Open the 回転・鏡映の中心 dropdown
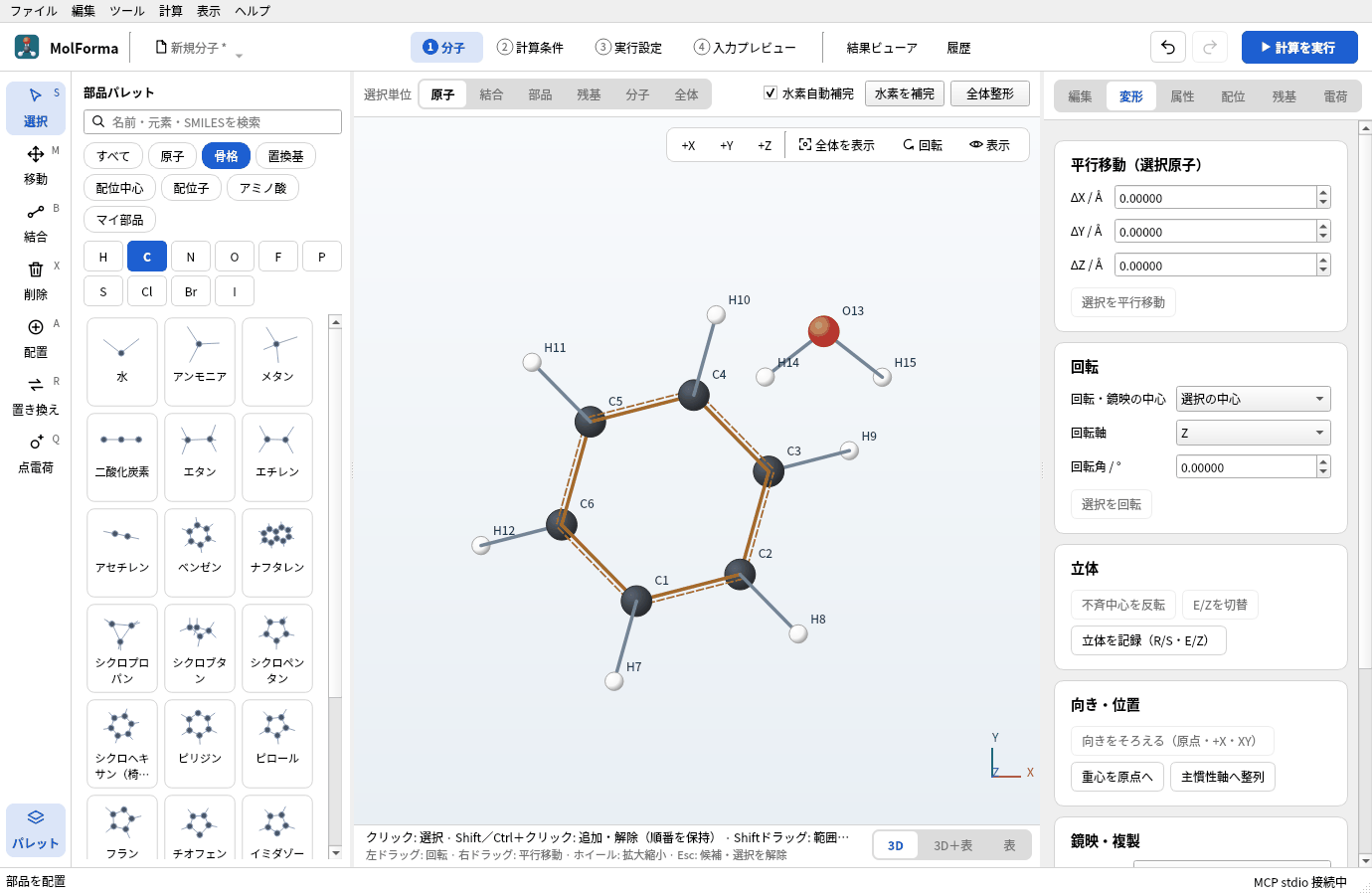Viewport: 1372px width, 895px height. (x=1253, y=399)
